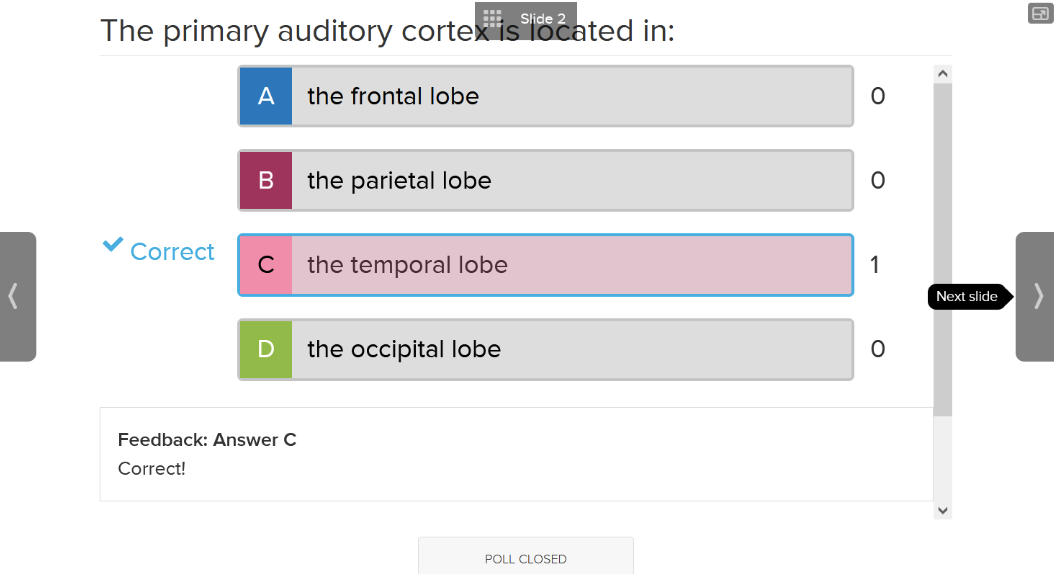This screenshot has height=584, width=1054.
Task: Advance with the next slide arrow
Action: click(1035, 296)
